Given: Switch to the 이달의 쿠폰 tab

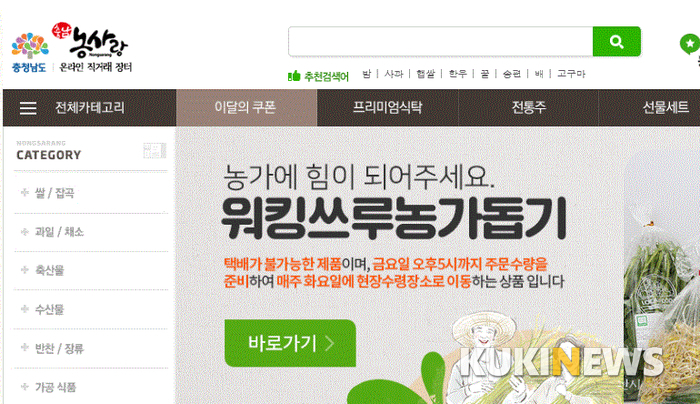Looking at the screenshot, I should tap(246, 108).
